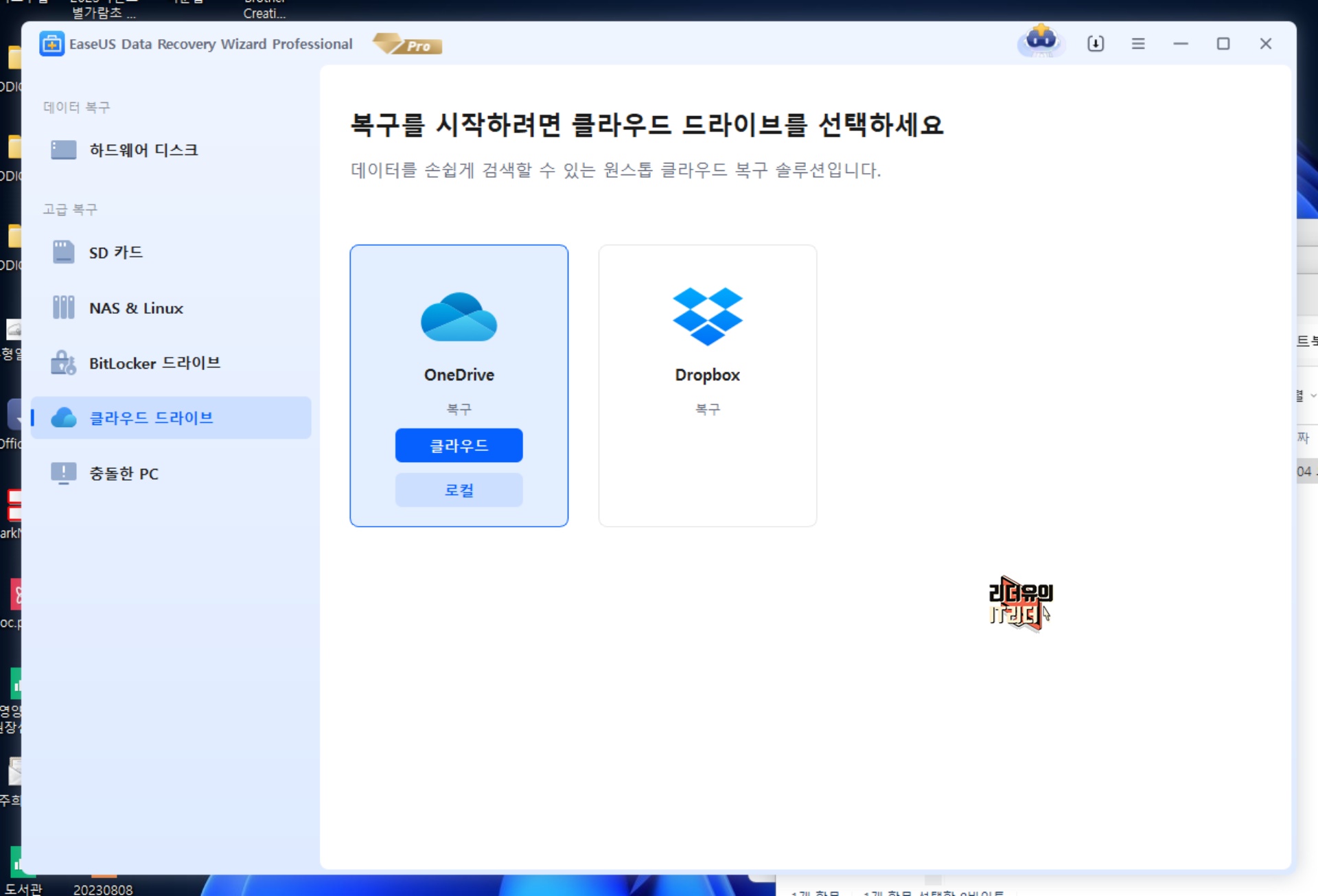
Task: Click the OneDrive cloud logo
Action: coord(459,317)
